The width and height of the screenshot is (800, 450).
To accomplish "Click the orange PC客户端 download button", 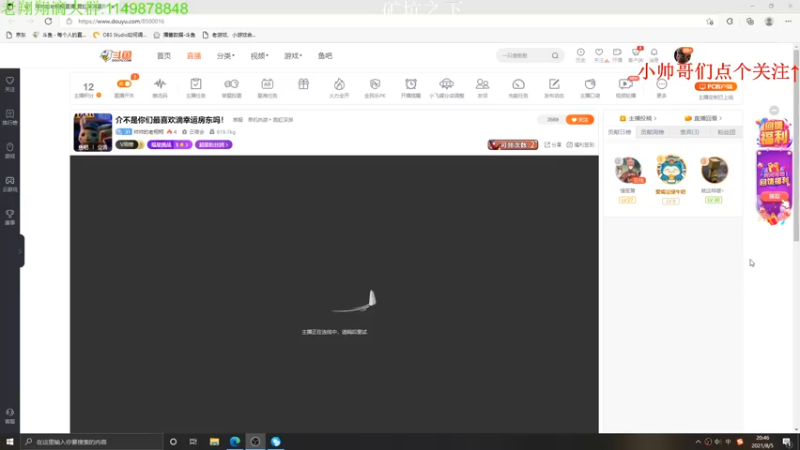I will pos(716,87).
